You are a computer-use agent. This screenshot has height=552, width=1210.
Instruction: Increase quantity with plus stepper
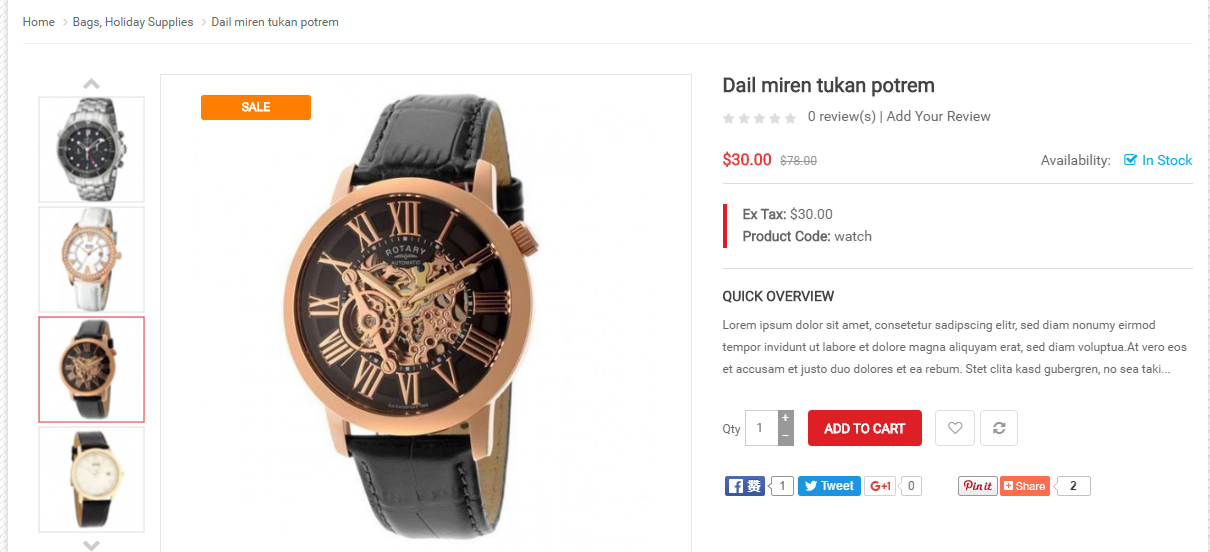tap(785, 418)
